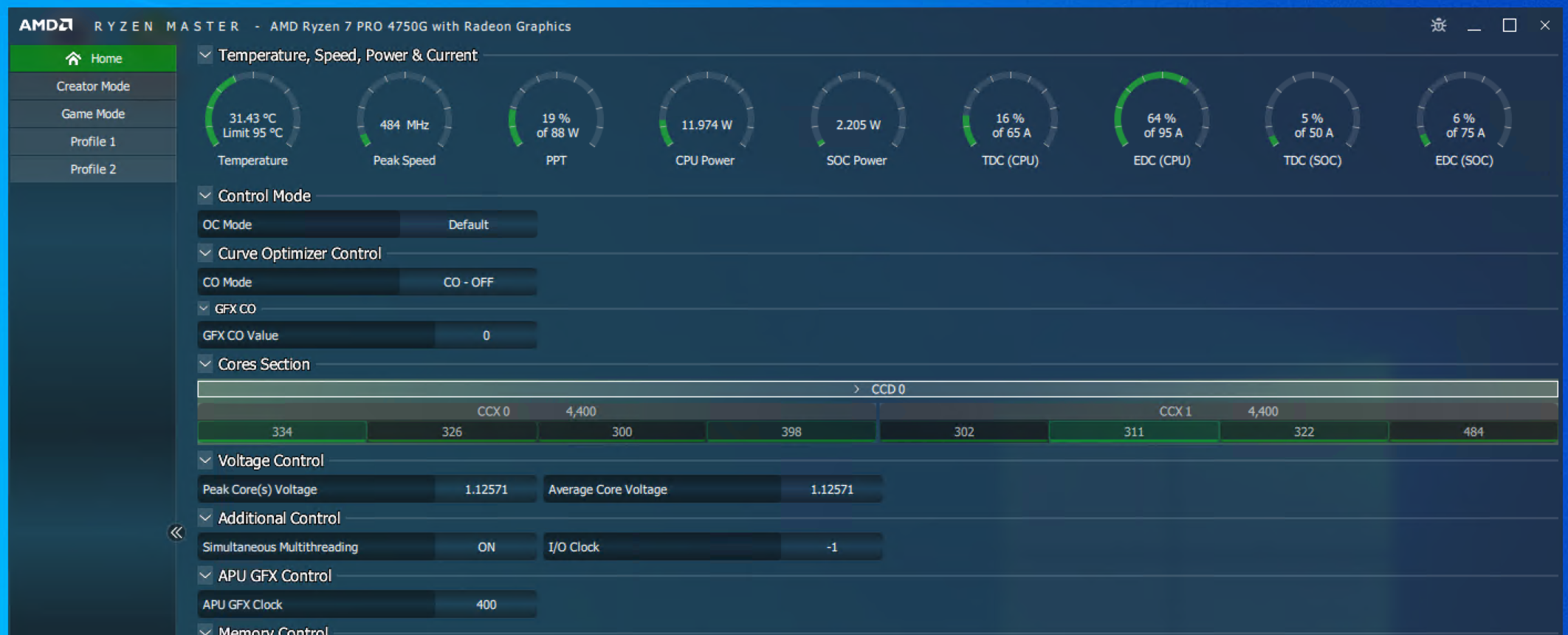Click the I/O Clock label
Viewport: 1568px width, 635px height.
tap(574, 547)
